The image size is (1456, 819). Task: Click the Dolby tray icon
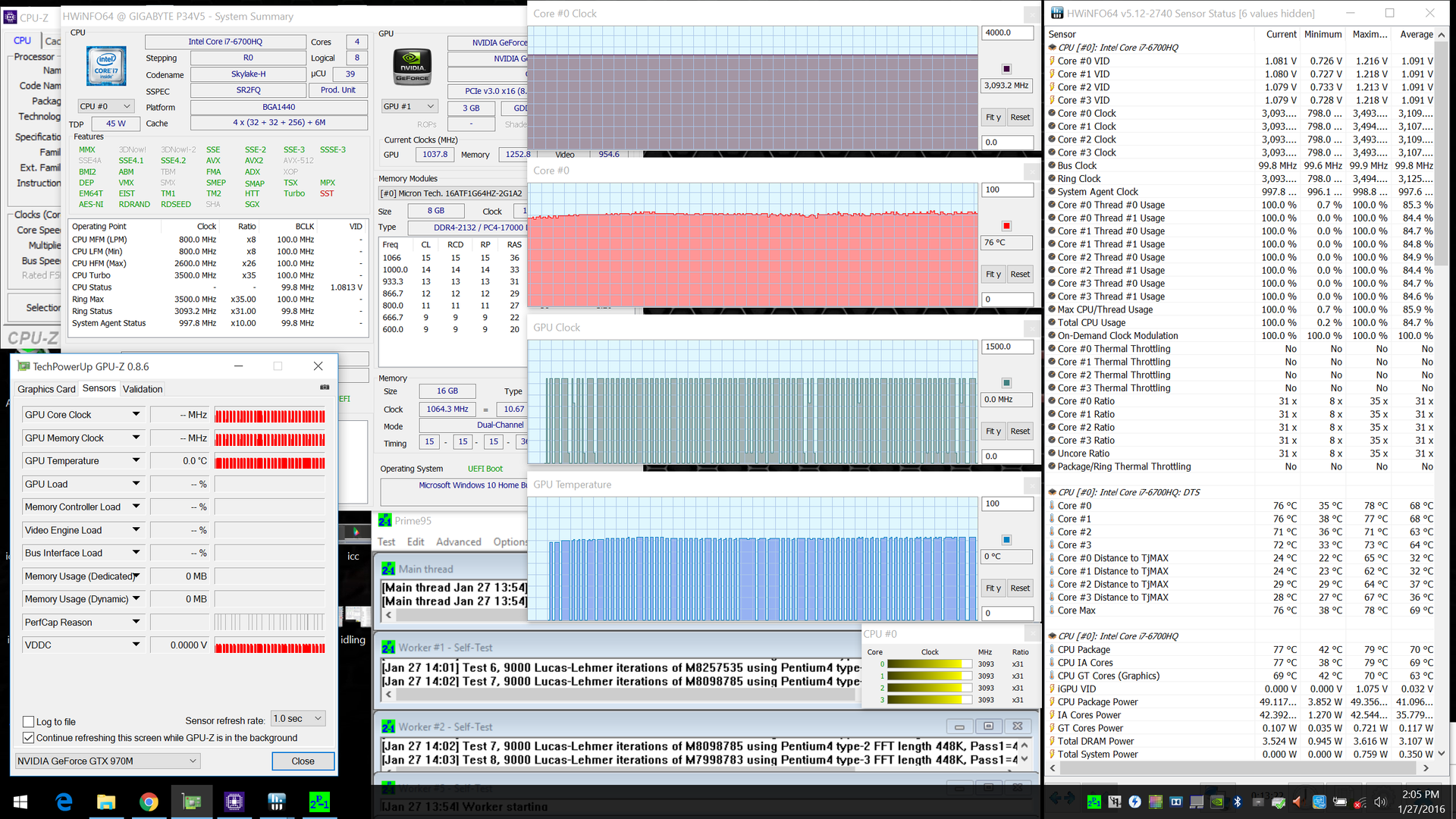point(1175,802)
